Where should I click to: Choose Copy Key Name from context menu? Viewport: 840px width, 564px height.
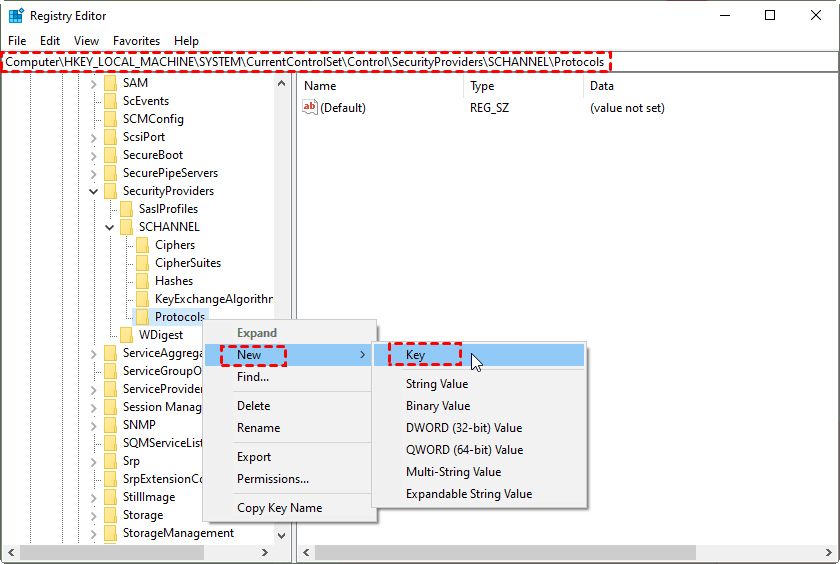coord(279,508)
